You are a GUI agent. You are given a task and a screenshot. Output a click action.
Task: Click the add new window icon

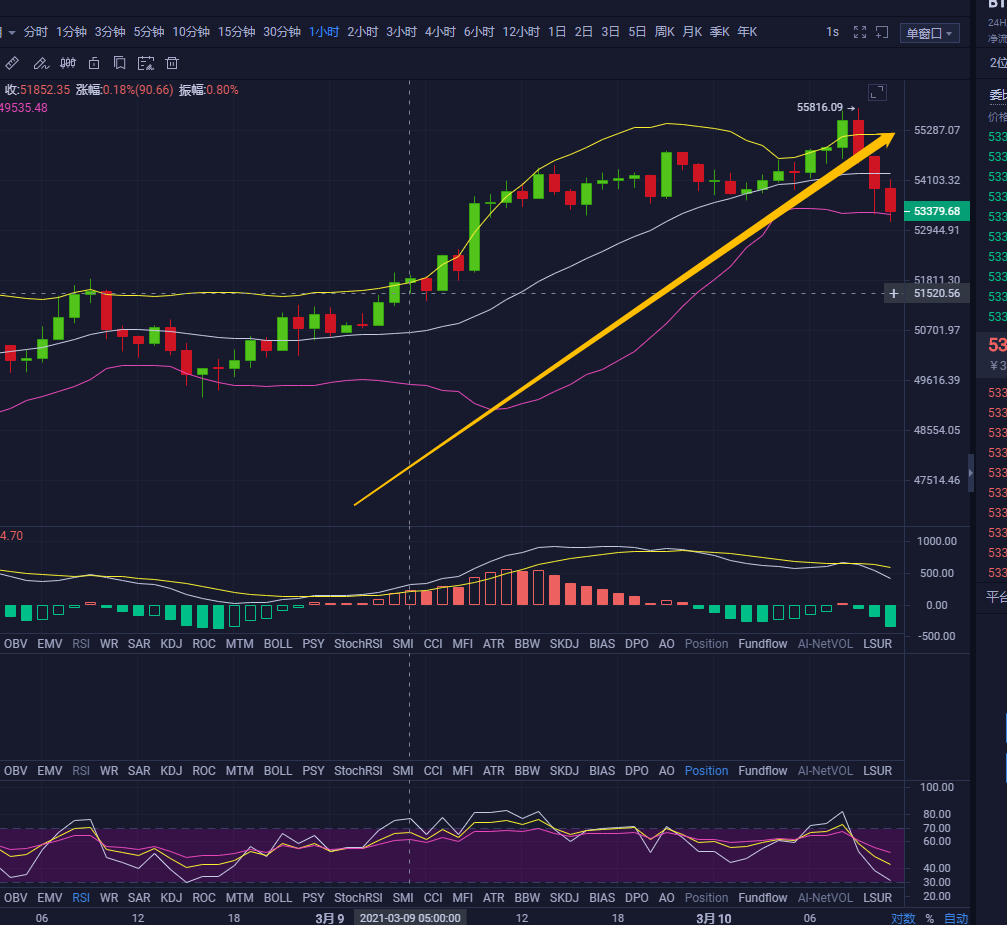[882, 32]
